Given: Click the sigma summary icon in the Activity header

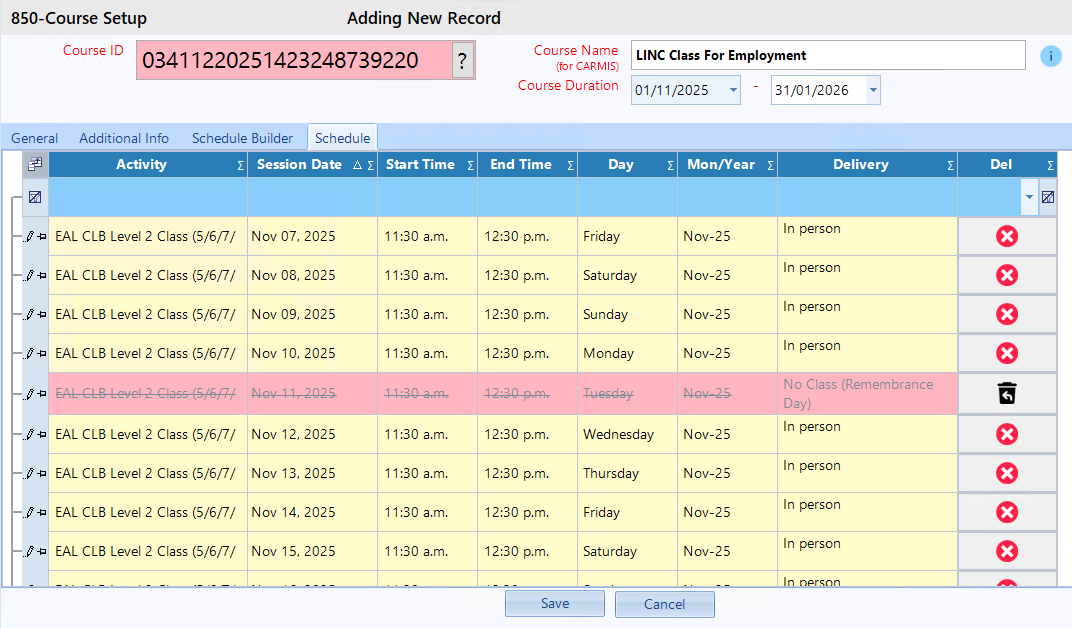Looking at the screenshot, I should [x=240, y=166].
